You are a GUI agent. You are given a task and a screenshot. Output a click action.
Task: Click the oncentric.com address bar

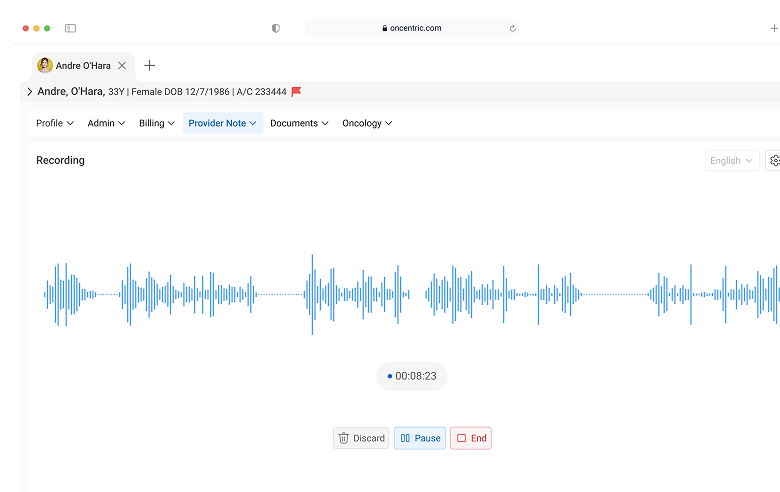pos(412,28)
